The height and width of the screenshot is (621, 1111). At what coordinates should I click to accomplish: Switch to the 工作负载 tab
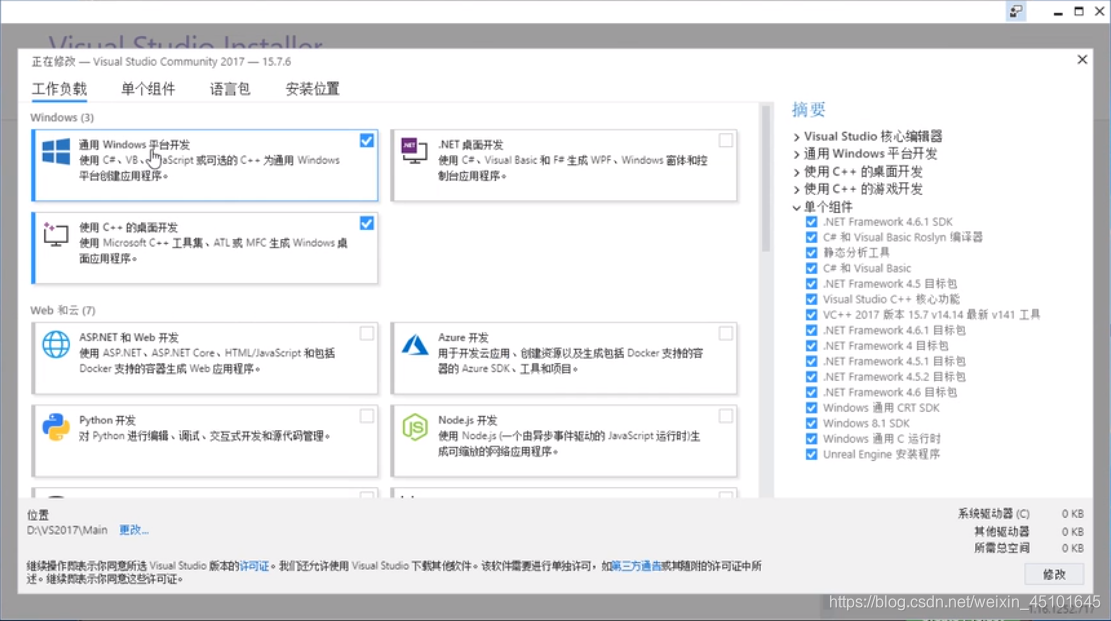coord(60,89)
